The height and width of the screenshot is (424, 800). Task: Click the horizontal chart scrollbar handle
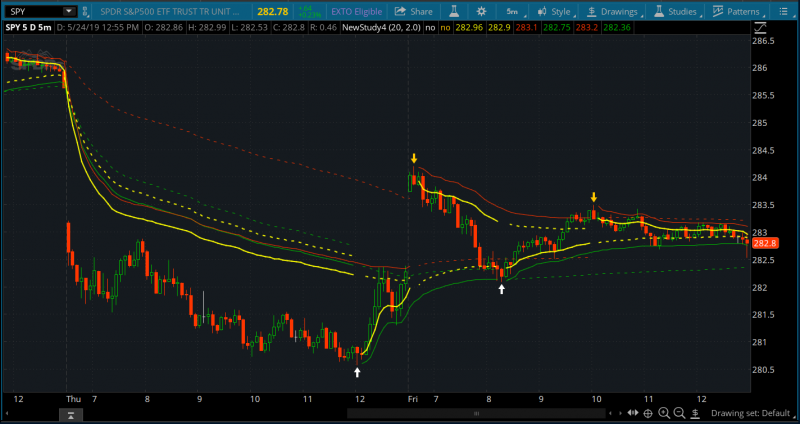pyautogui.click(x=478, y=412)
